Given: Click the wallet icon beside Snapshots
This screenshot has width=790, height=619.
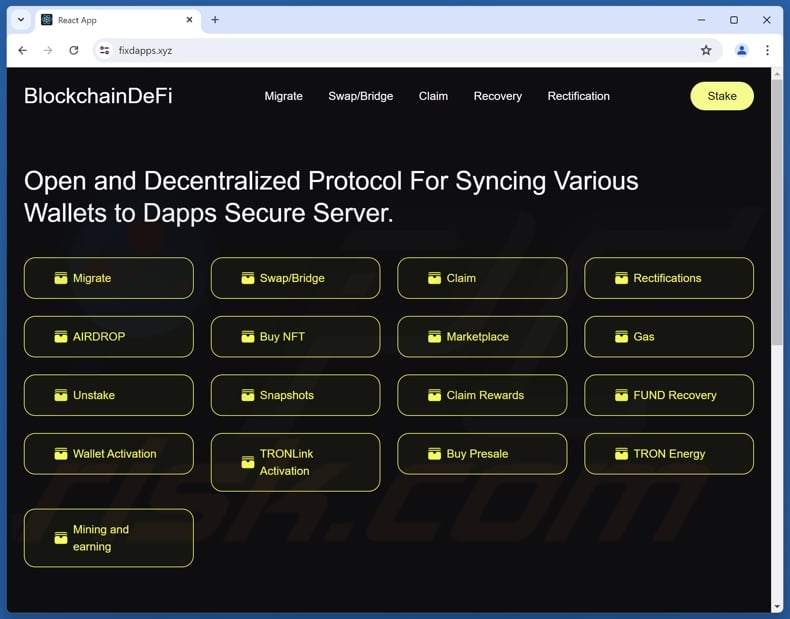Looking at the screenshot, I should click(x=248, y=395).
